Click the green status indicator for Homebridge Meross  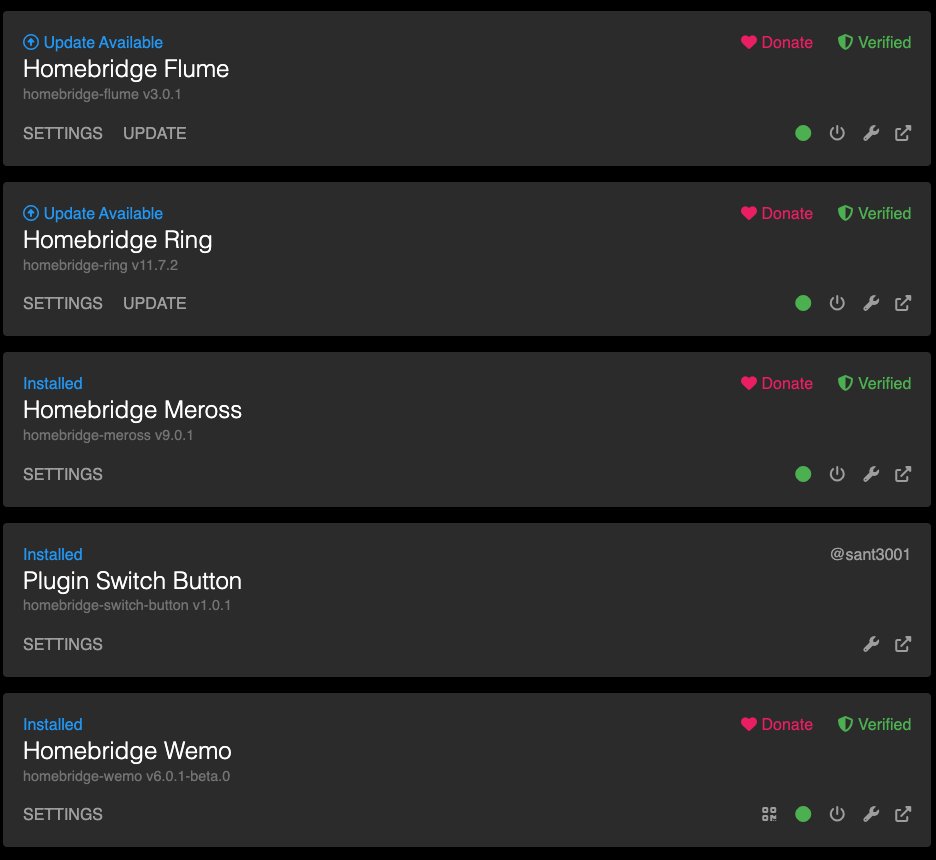click(x=803, y=474)
